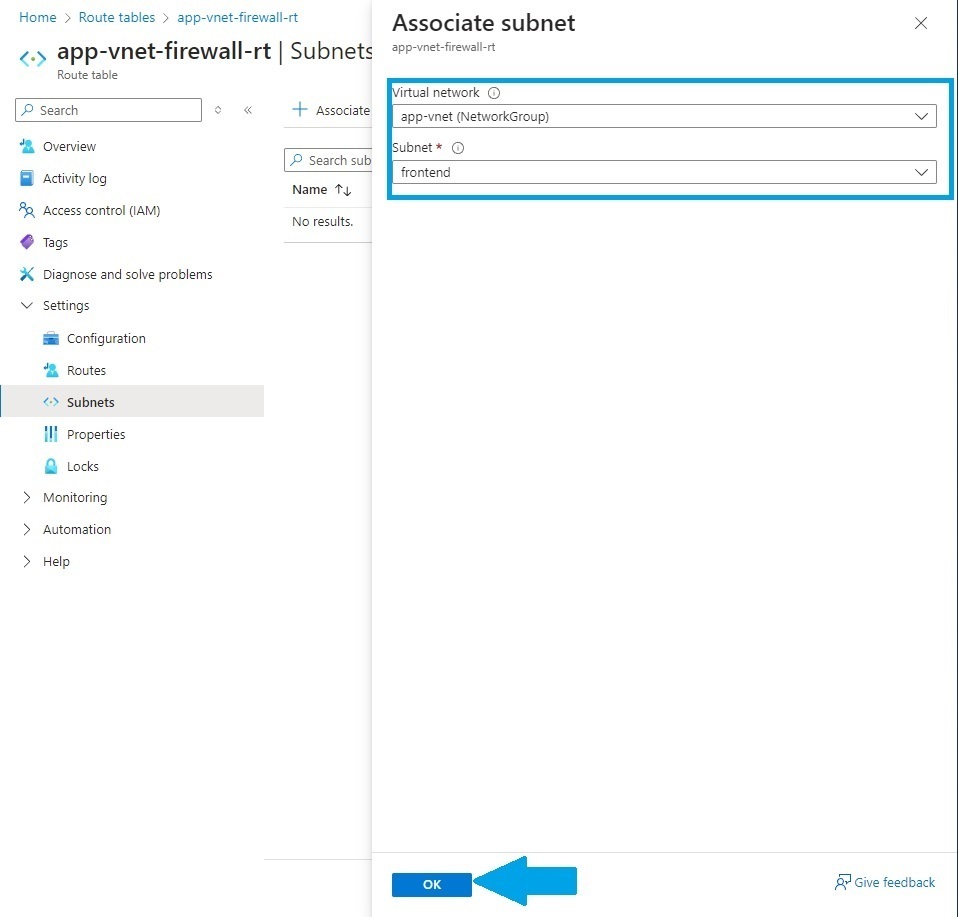Collapse the Settings section
The width and height of the screenshot is (958, 917).
click(27, 306)
